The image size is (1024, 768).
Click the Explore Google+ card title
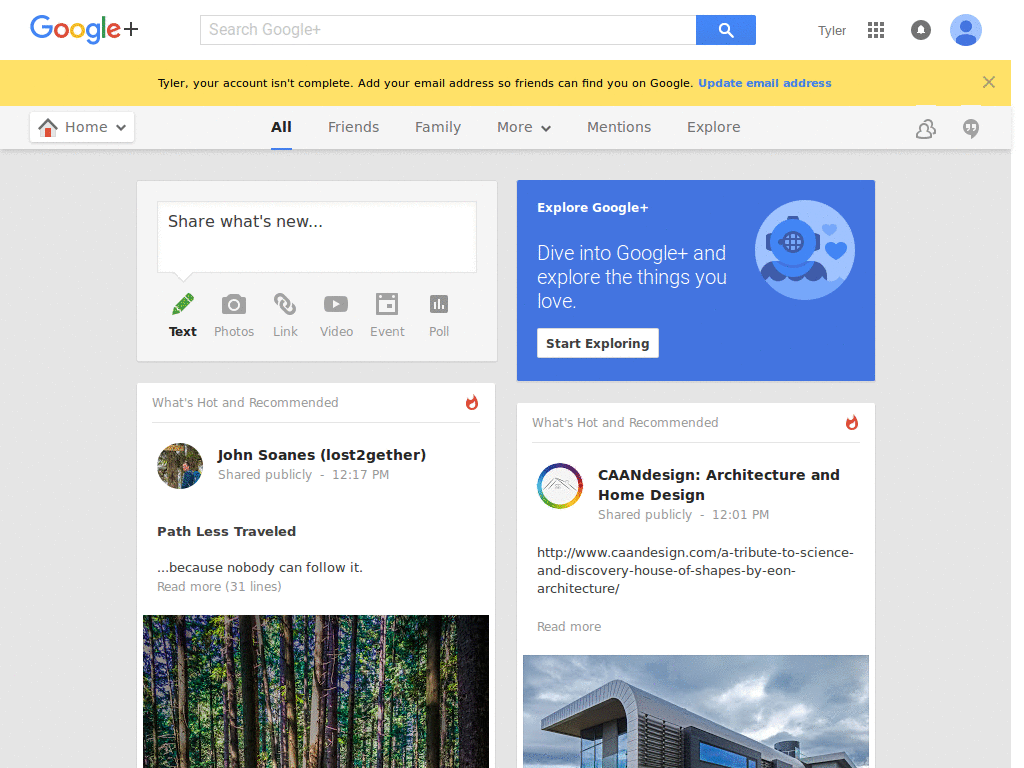coord(592,208)
